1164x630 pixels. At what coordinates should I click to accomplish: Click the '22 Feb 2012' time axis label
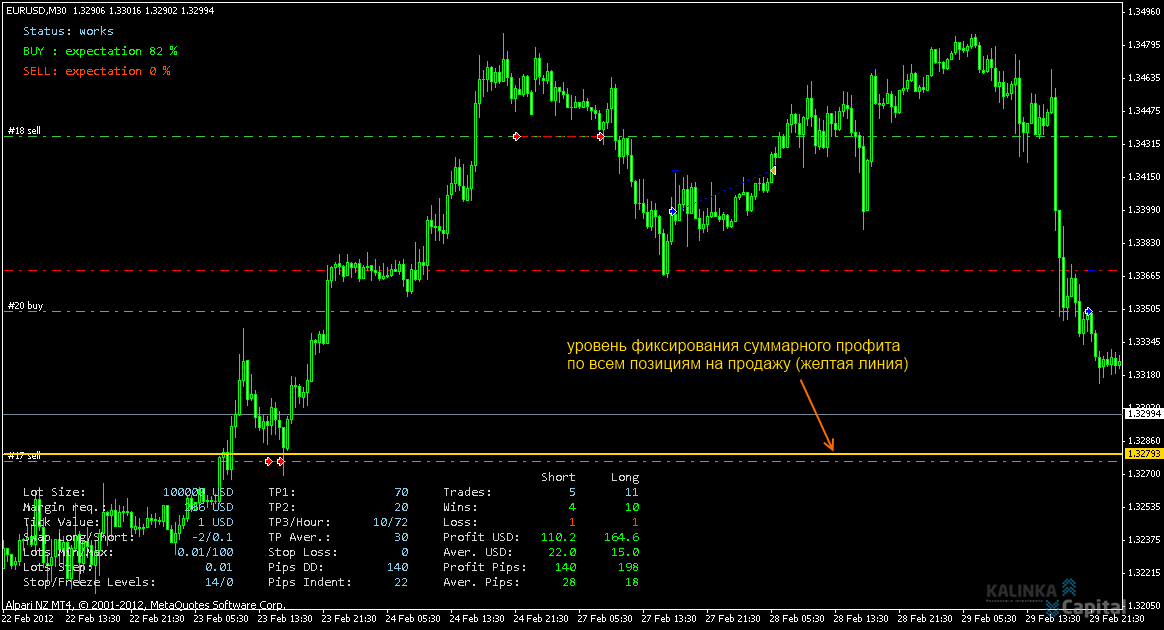coord(28,619)
